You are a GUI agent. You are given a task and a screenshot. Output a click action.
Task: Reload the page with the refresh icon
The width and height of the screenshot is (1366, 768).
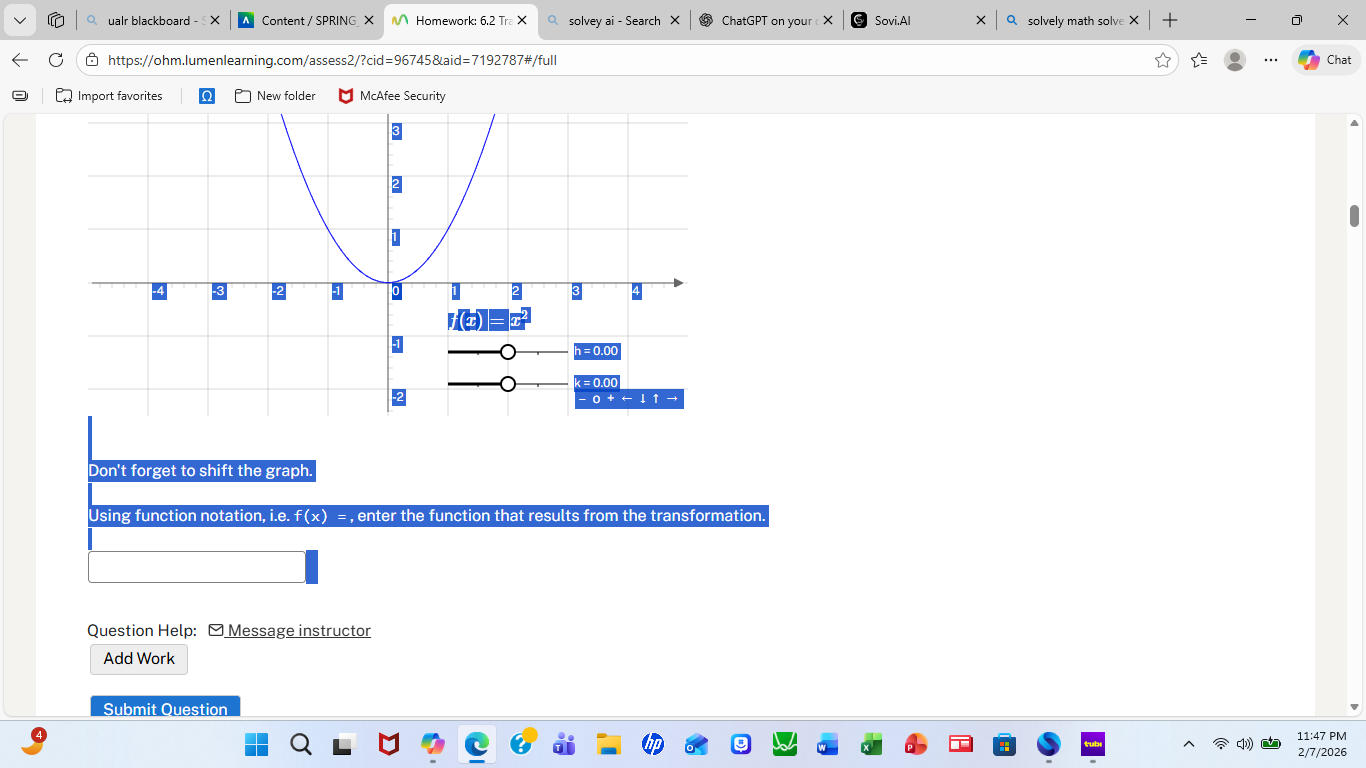coord(56,60)
